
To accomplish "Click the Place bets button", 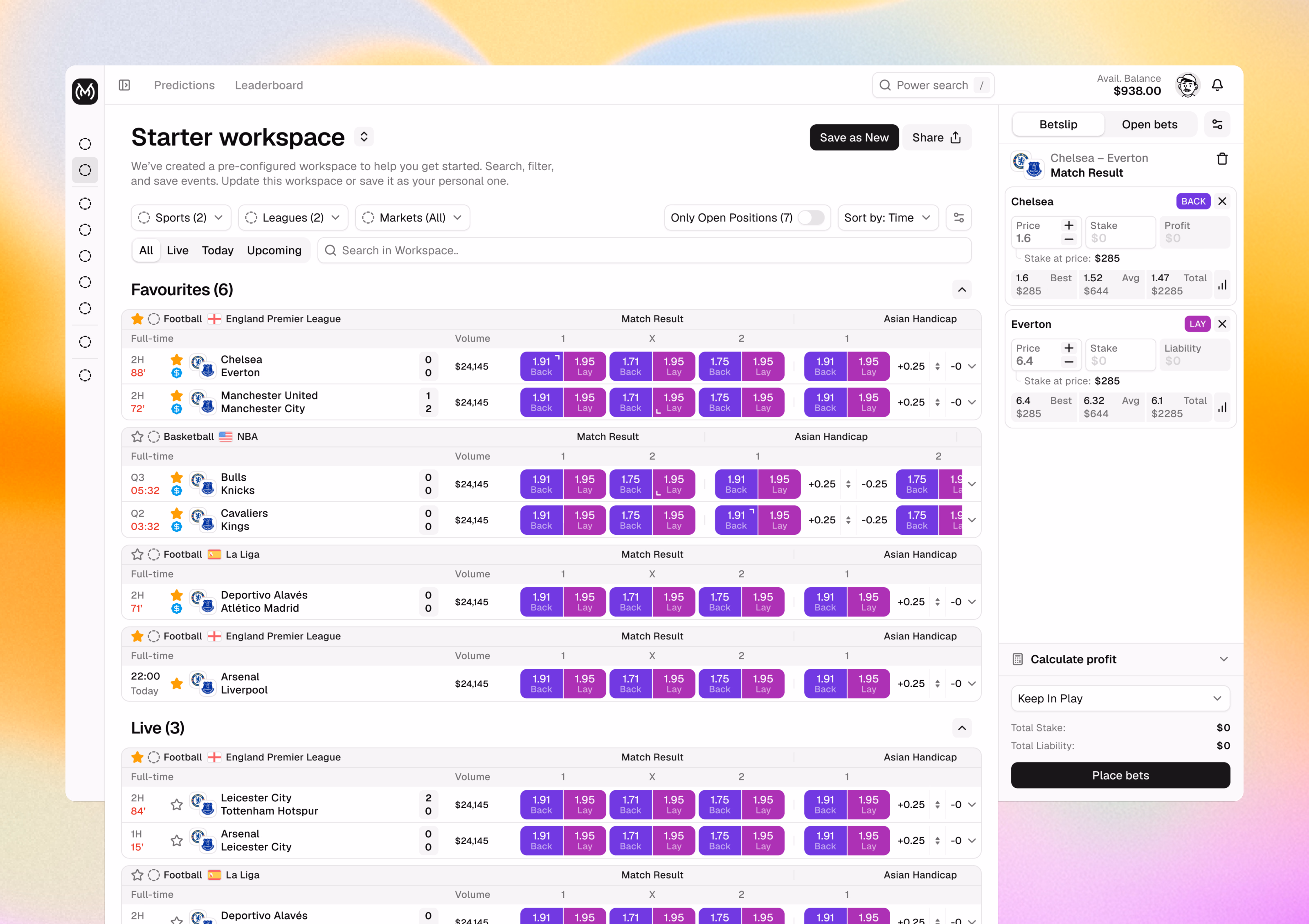I will click(x=1120, y=775).
